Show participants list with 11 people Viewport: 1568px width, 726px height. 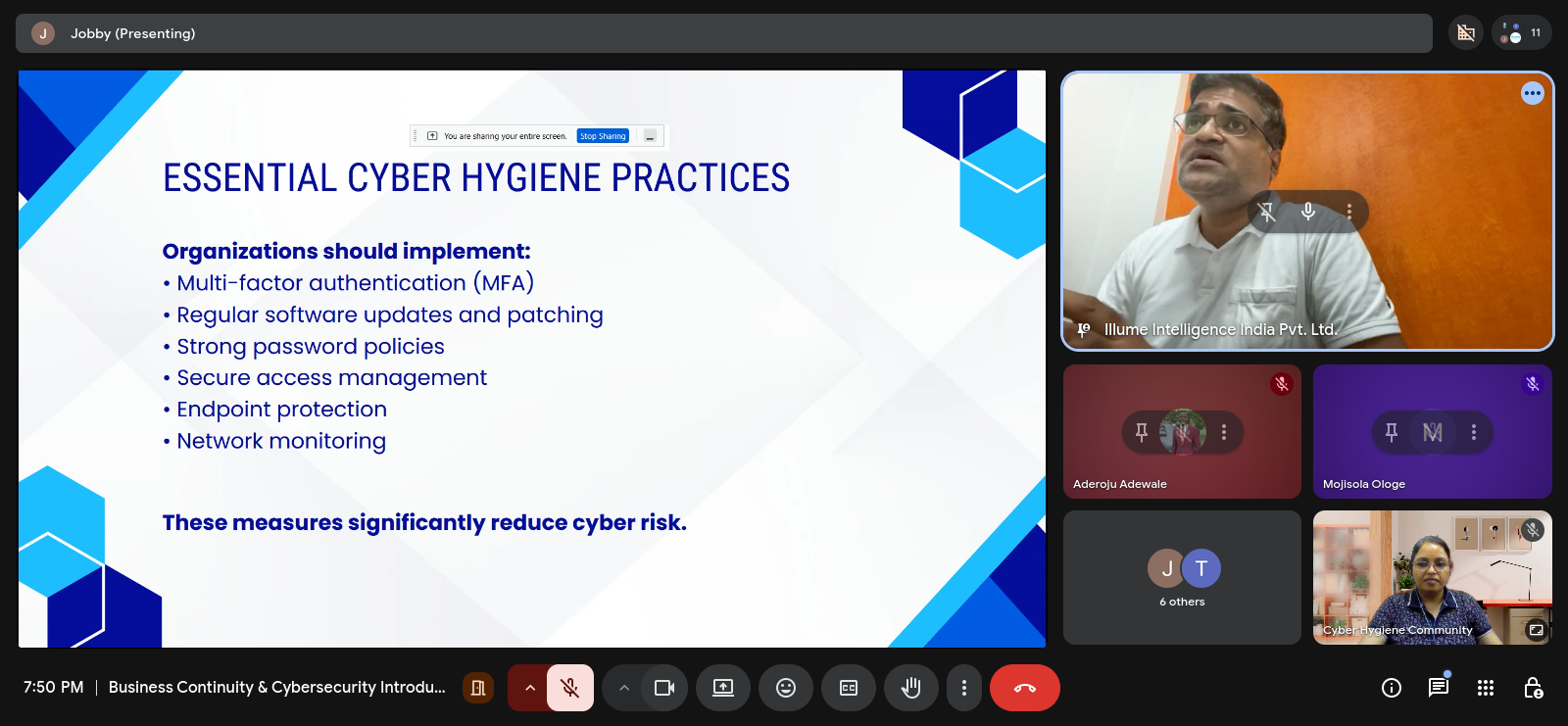click(x=1522, y=33)
